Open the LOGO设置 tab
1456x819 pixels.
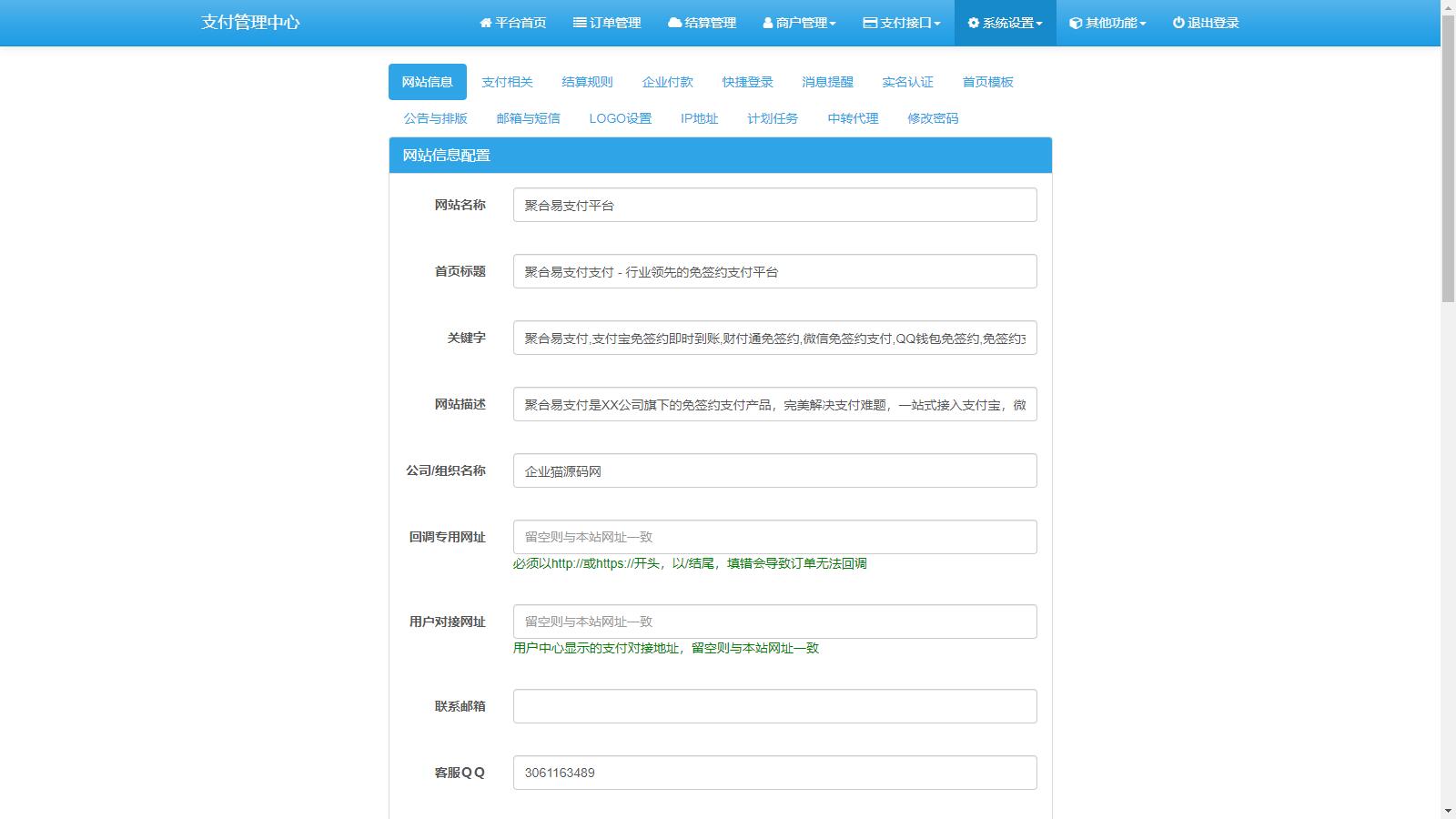coord(622,117)
